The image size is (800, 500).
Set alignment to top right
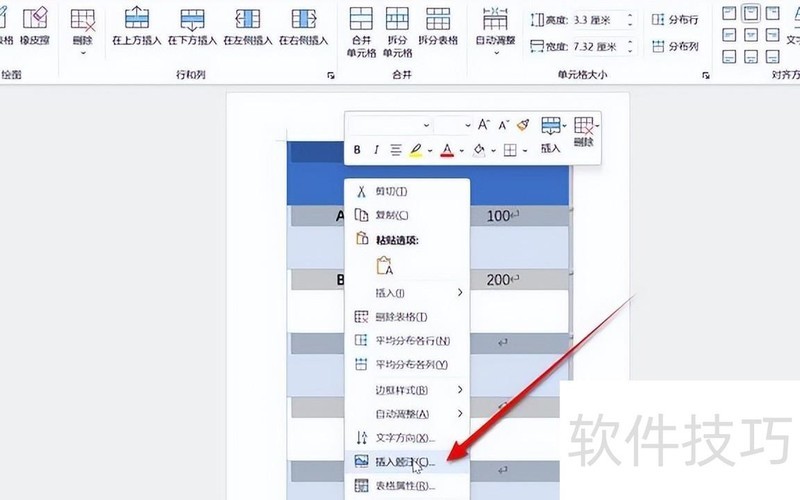(772, 13)
